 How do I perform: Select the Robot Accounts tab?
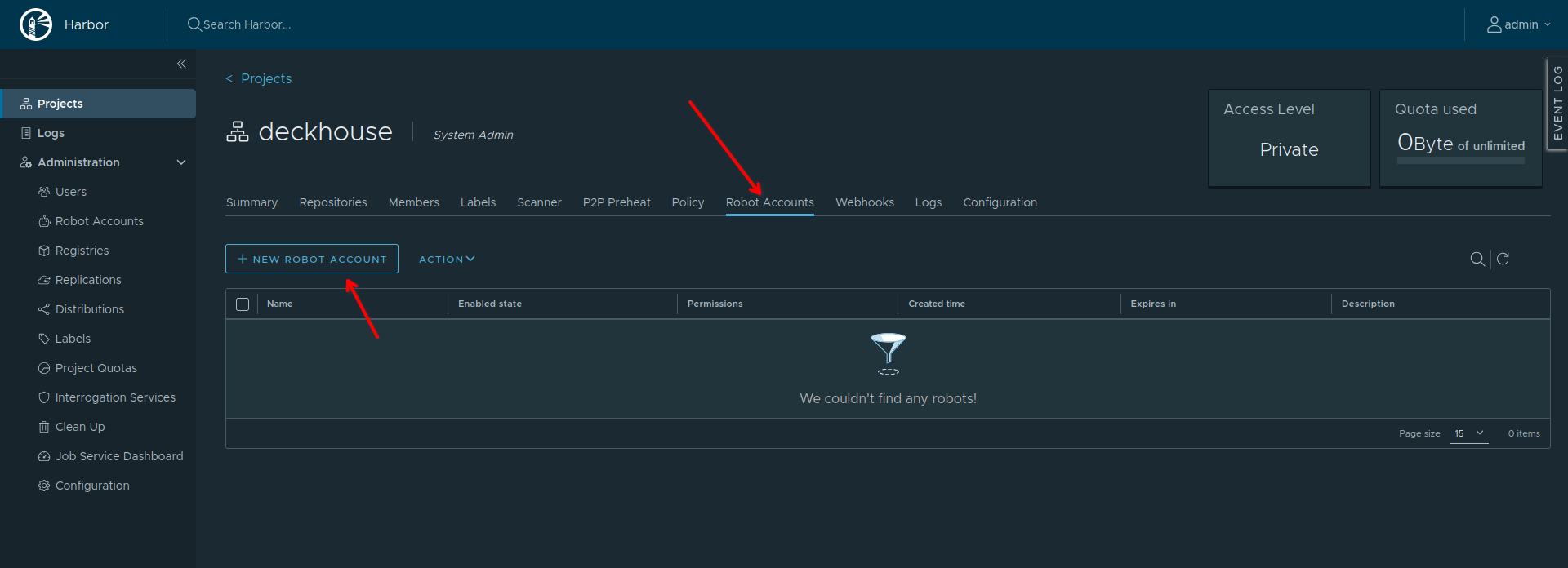coord(770,202)
